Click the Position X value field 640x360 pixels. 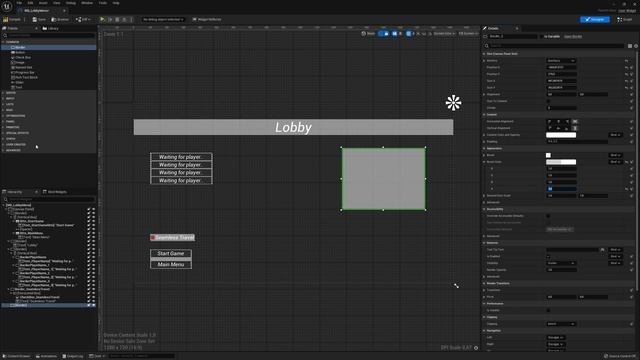pyautogui.click(x=561, y=67)
